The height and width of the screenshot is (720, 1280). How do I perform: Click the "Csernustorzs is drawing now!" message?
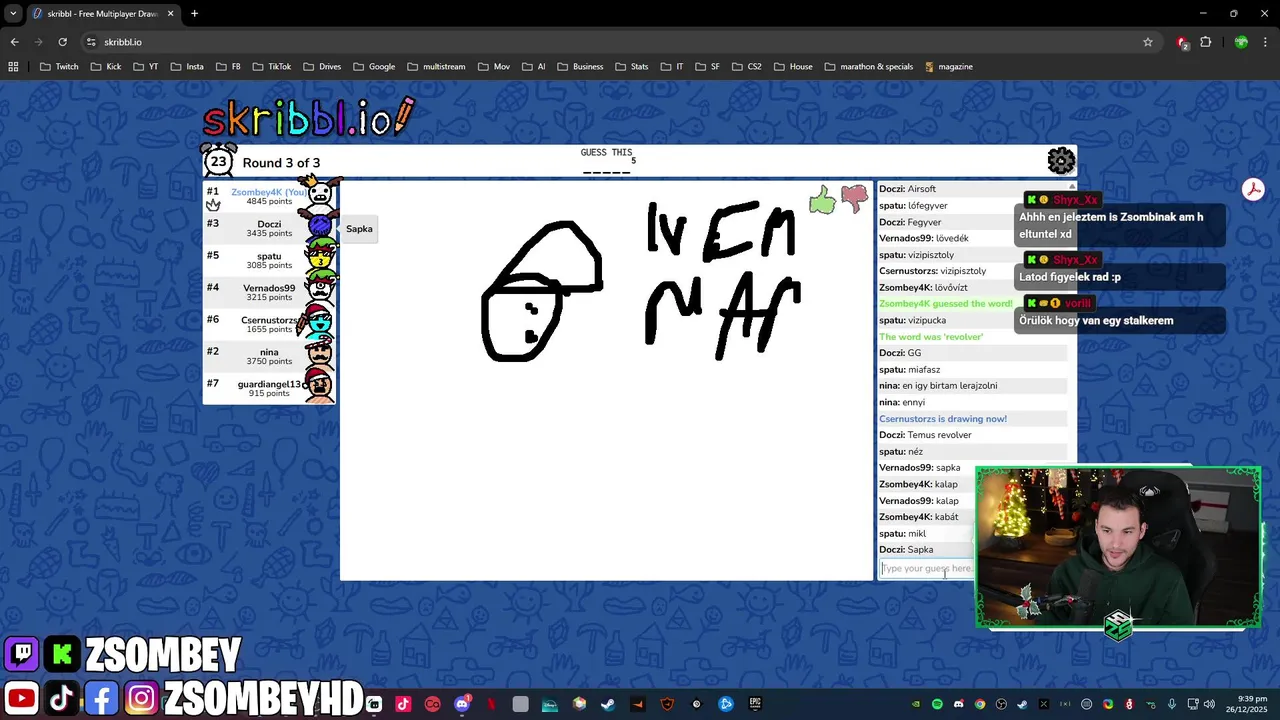[943, 419]
